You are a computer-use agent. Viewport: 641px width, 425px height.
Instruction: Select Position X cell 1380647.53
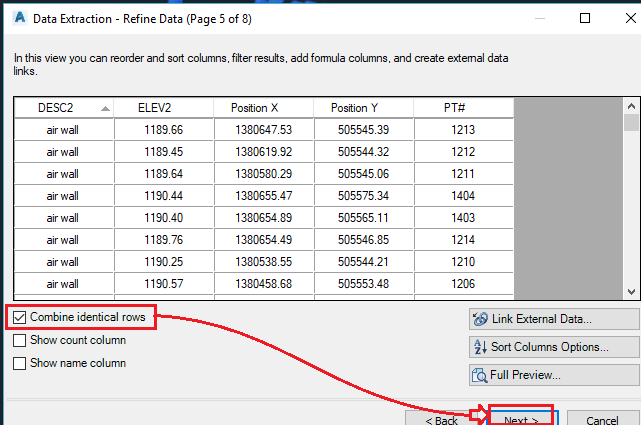tap(264, 130)
